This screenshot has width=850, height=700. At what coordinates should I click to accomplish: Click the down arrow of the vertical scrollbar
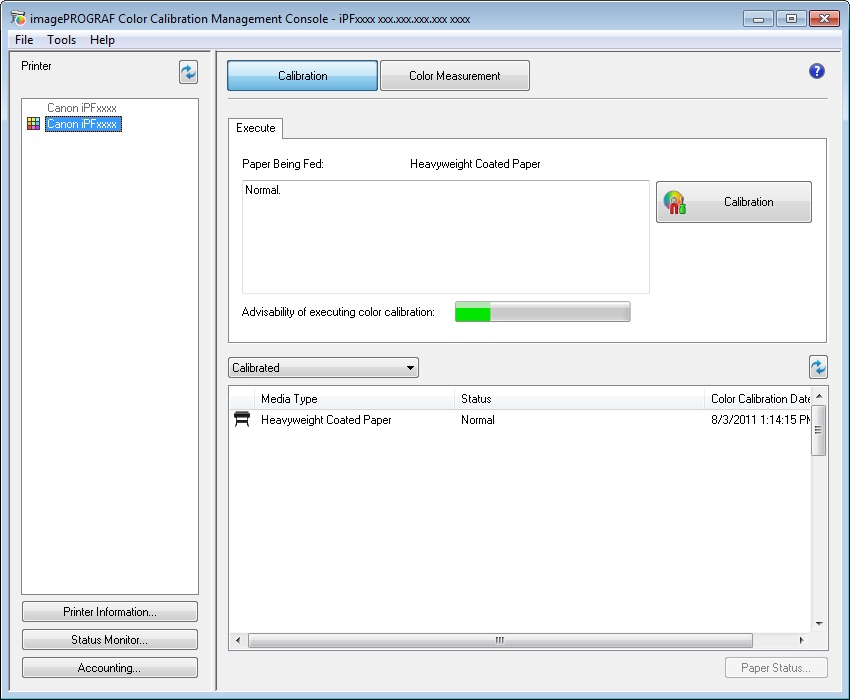coord(819,624)
